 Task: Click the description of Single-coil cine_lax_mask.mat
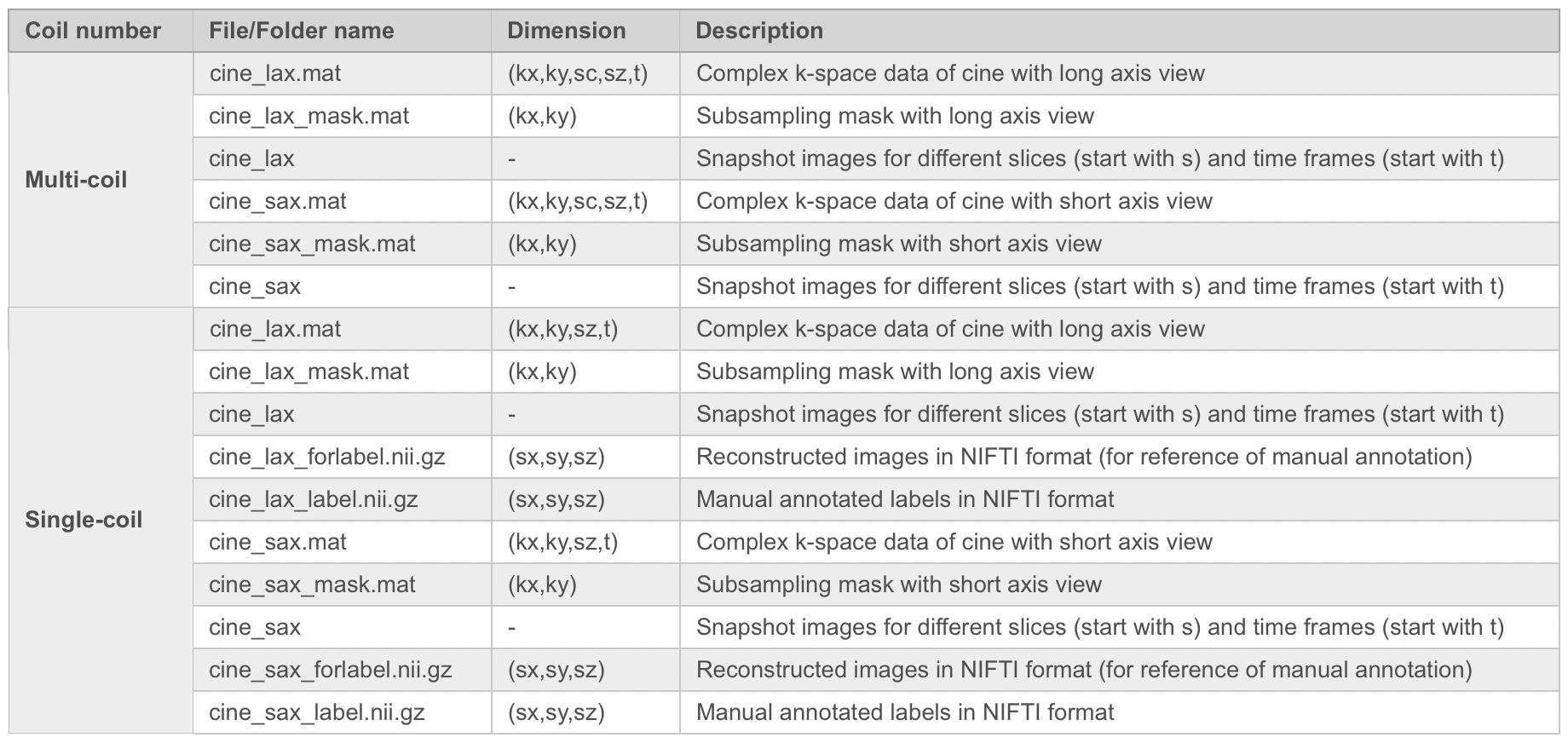(x=895, y=371)
